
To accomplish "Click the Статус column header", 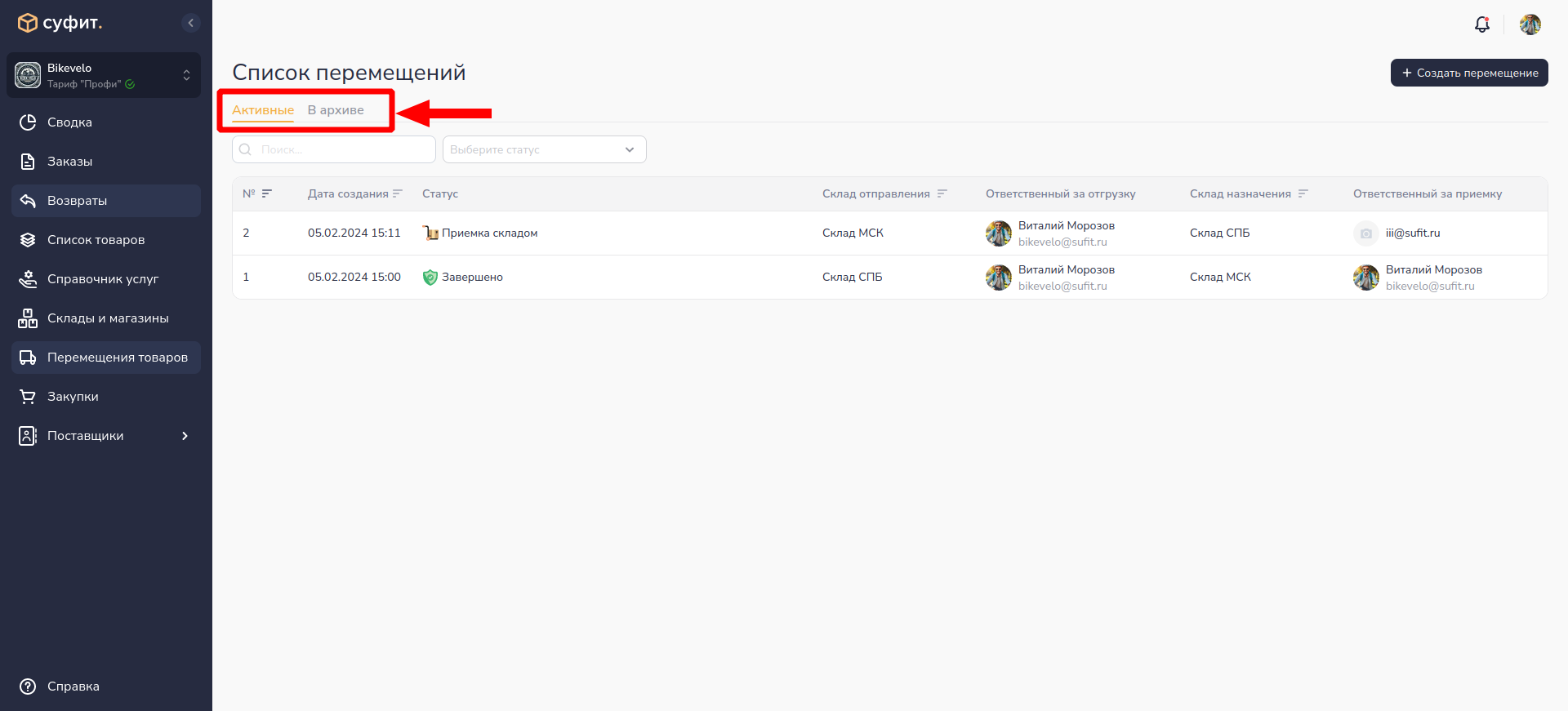I will click(440, 193).
